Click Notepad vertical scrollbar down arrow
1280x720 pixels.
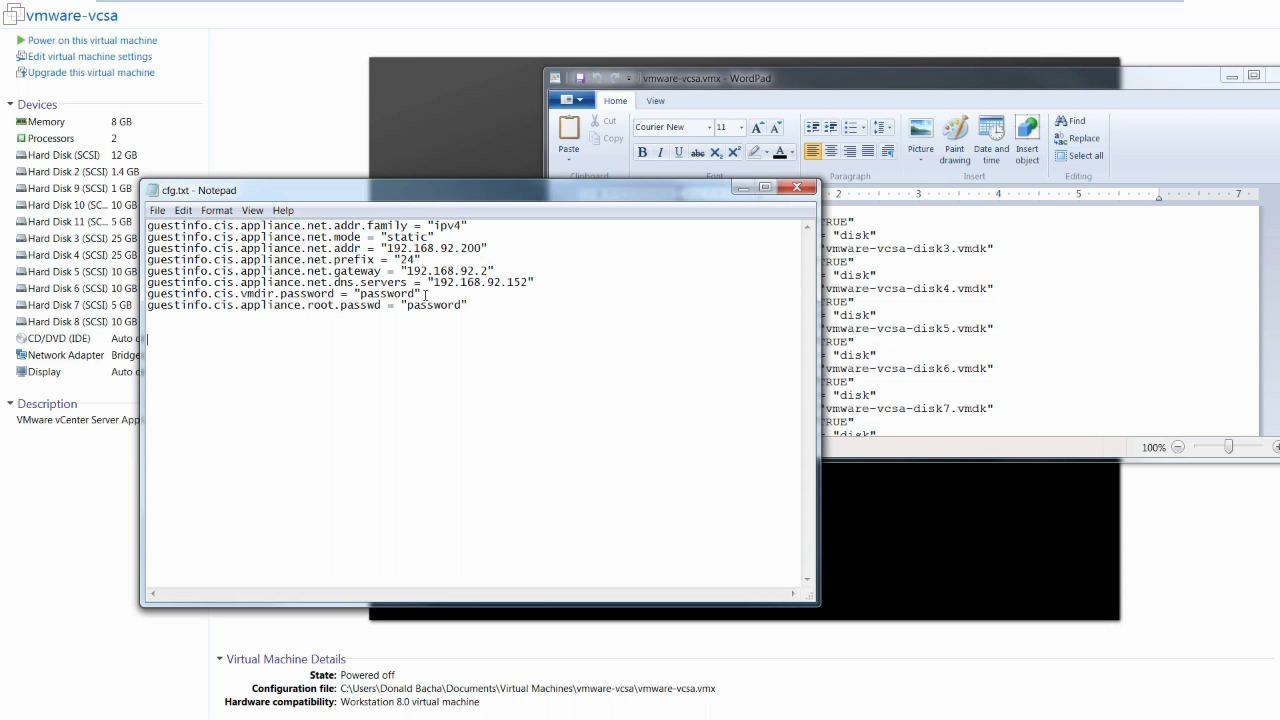[x=808, y=578]
